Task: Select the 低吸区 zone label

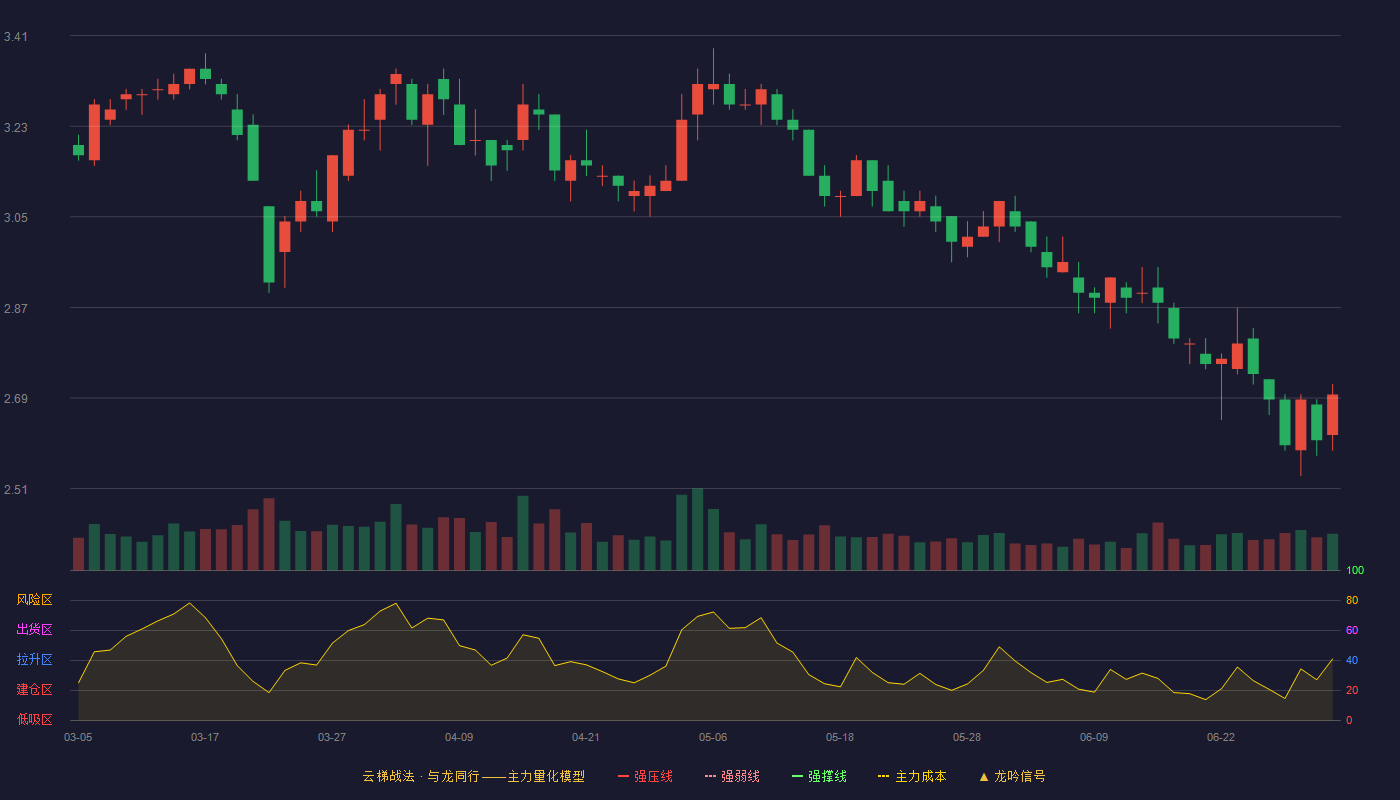Action: click(34, 719)
